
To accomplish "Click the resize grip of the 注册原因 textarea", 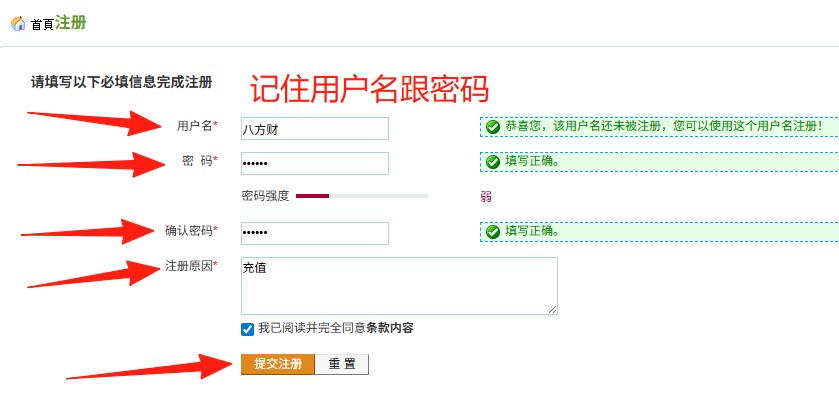I will tap(552, 309).
